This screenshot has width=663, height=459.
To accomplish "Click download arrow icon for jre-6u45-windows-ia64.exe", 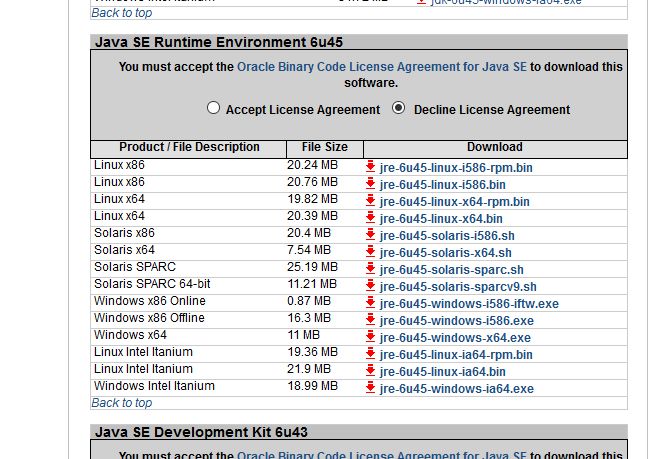I will pyautogui.click(x=370, y=387).
